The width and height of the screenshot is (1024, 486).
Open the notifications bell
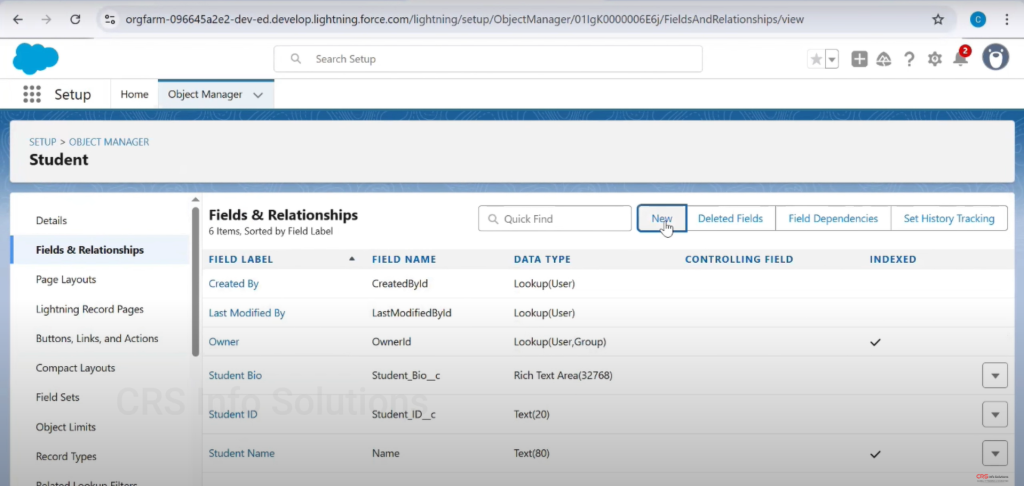point(960,58)
